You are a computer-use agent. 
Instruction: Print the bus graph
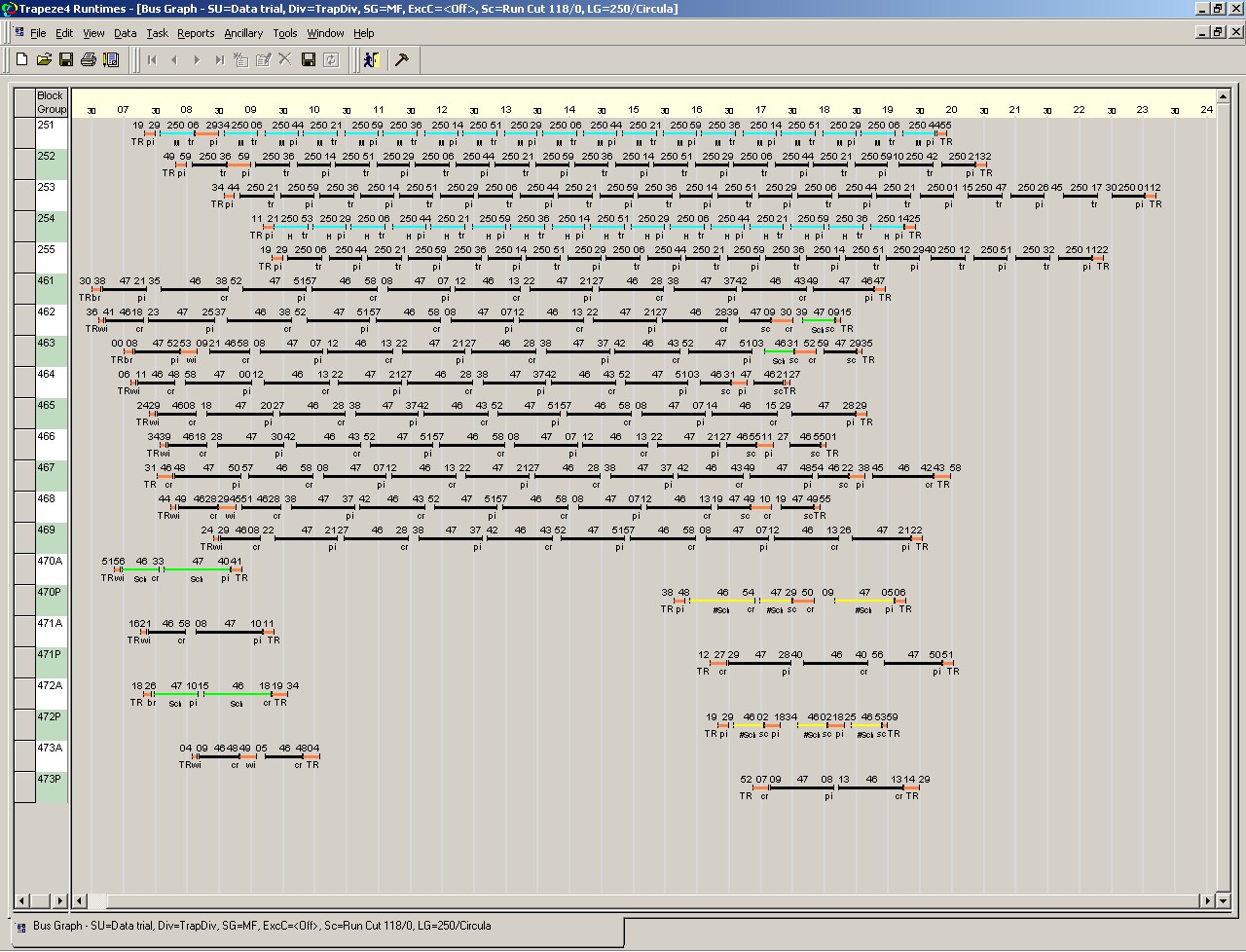pyautogui.click(x=88, y=59)
